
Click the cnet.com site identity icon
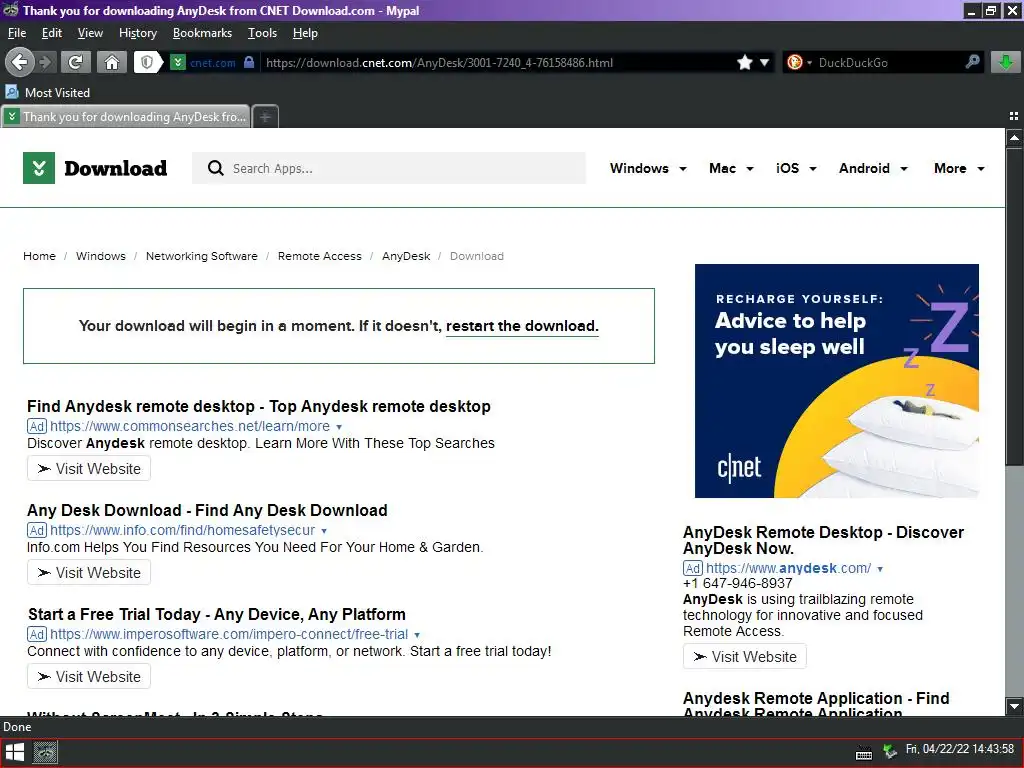click(178, 62)
